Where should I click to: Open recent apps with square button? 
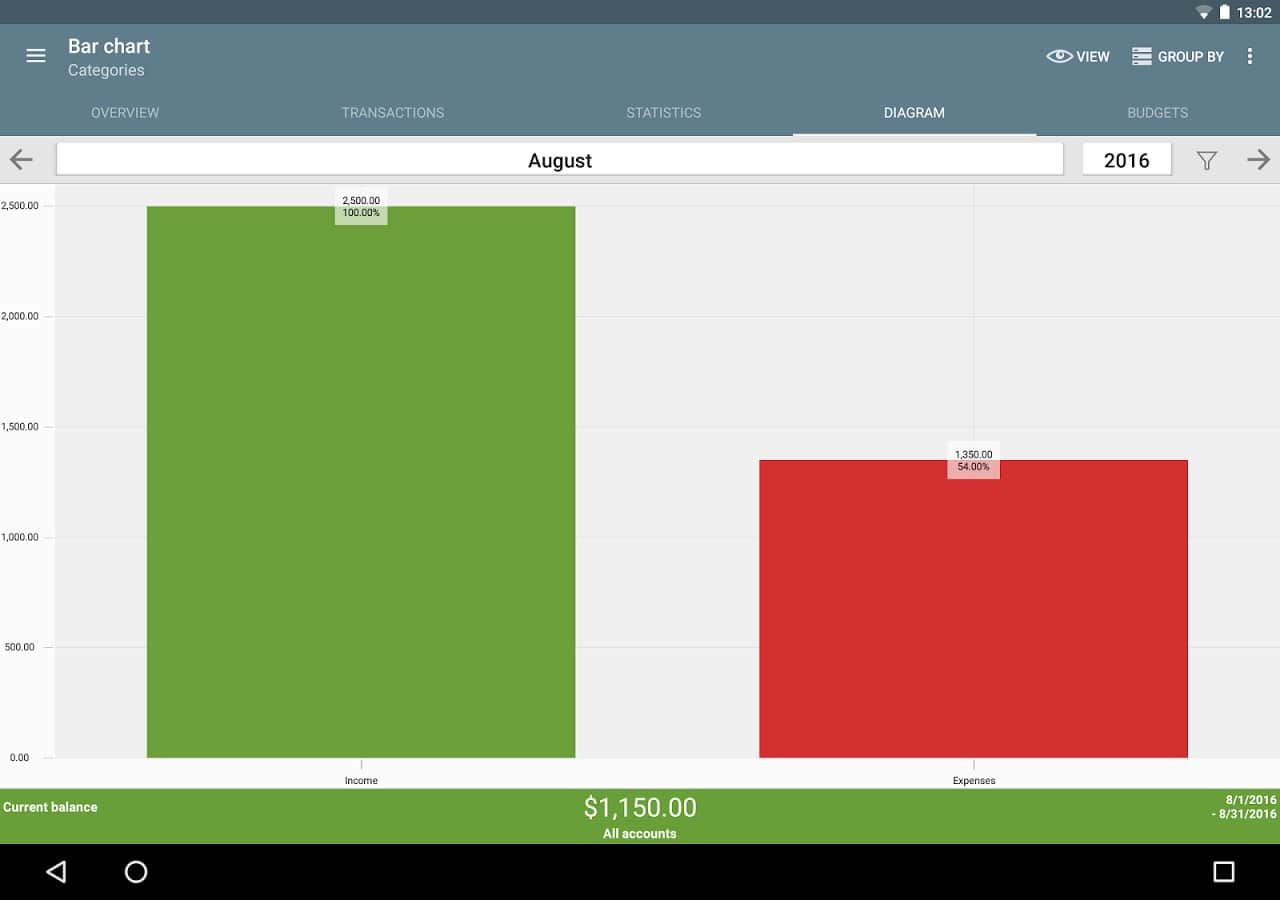coord(1223,872)
